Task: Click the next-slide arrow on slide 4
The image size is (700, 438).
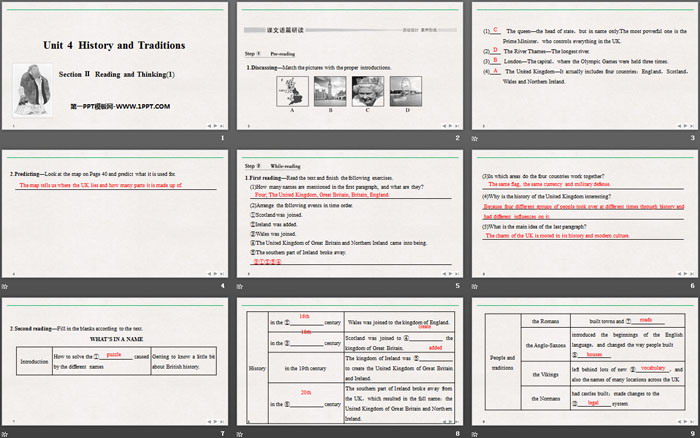Action: coord(215,274)
